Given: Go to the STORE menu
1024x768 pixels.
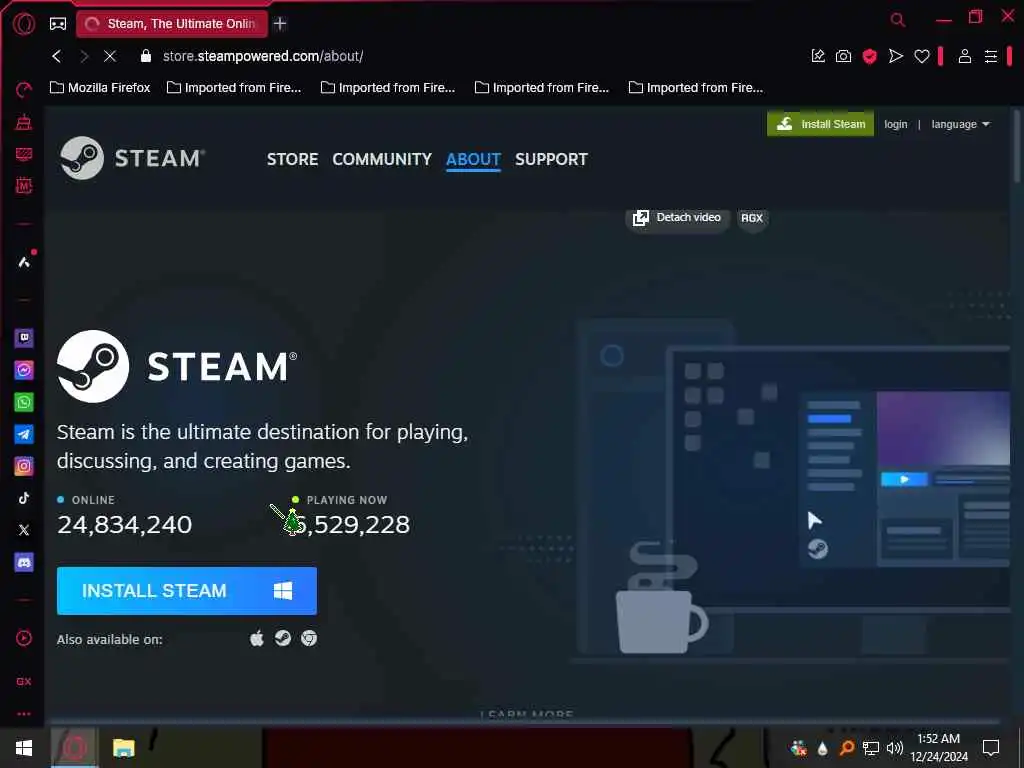Looking at the screenshot, I should click(x=293, y=159).
